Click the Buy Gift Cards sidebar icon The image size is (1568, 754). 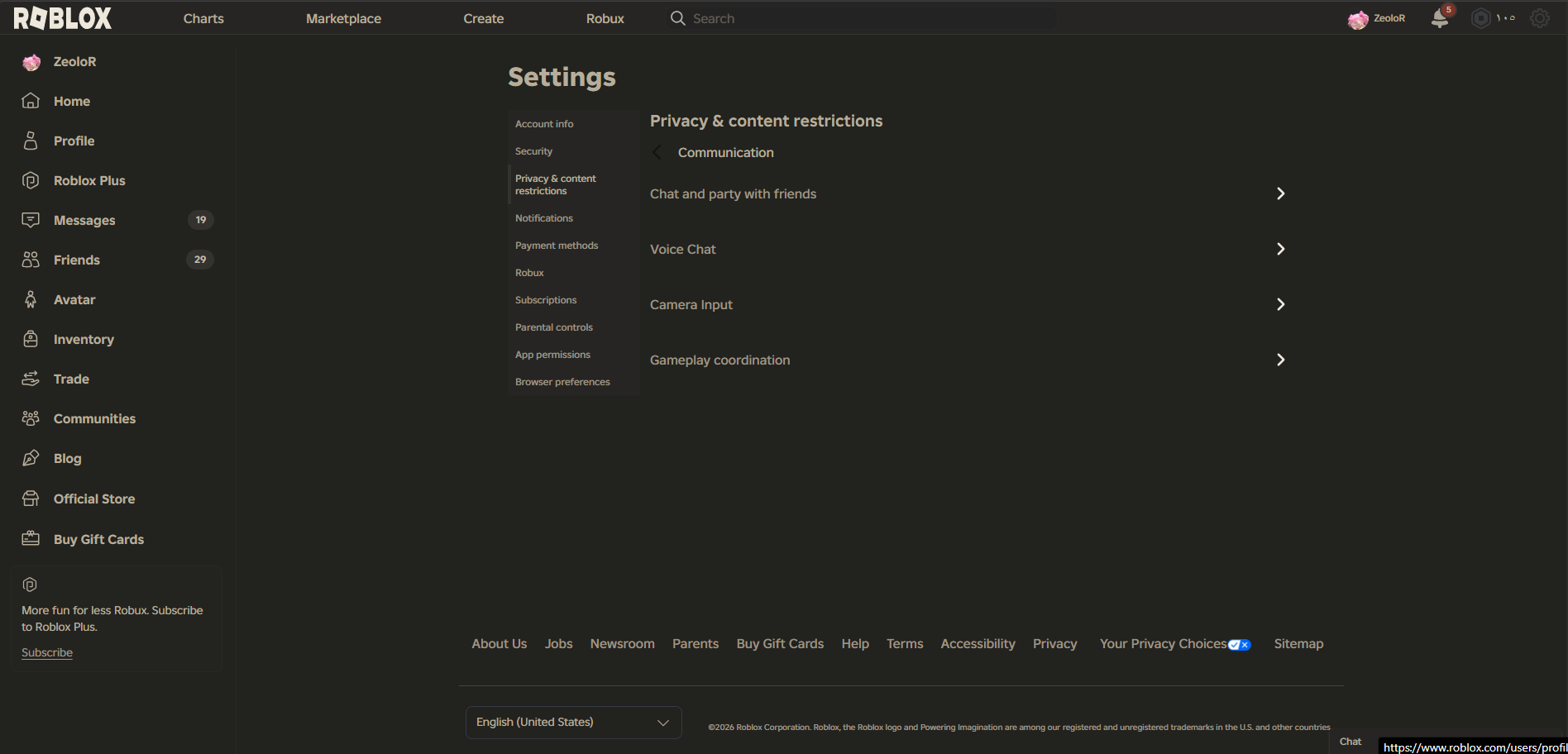[31, 539]
